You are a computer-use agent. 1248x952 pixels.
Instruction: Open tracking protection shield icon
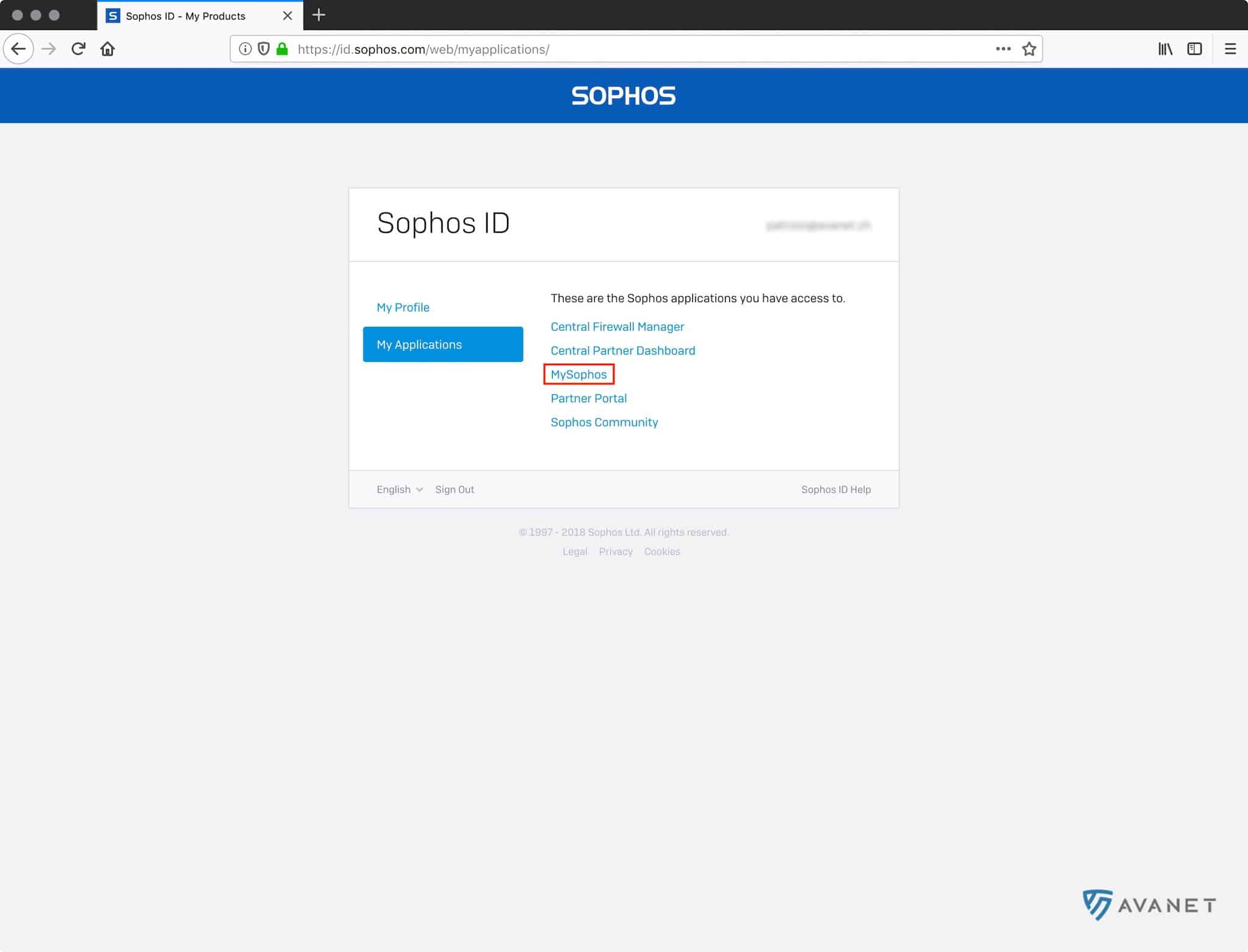tap(263, 49)
